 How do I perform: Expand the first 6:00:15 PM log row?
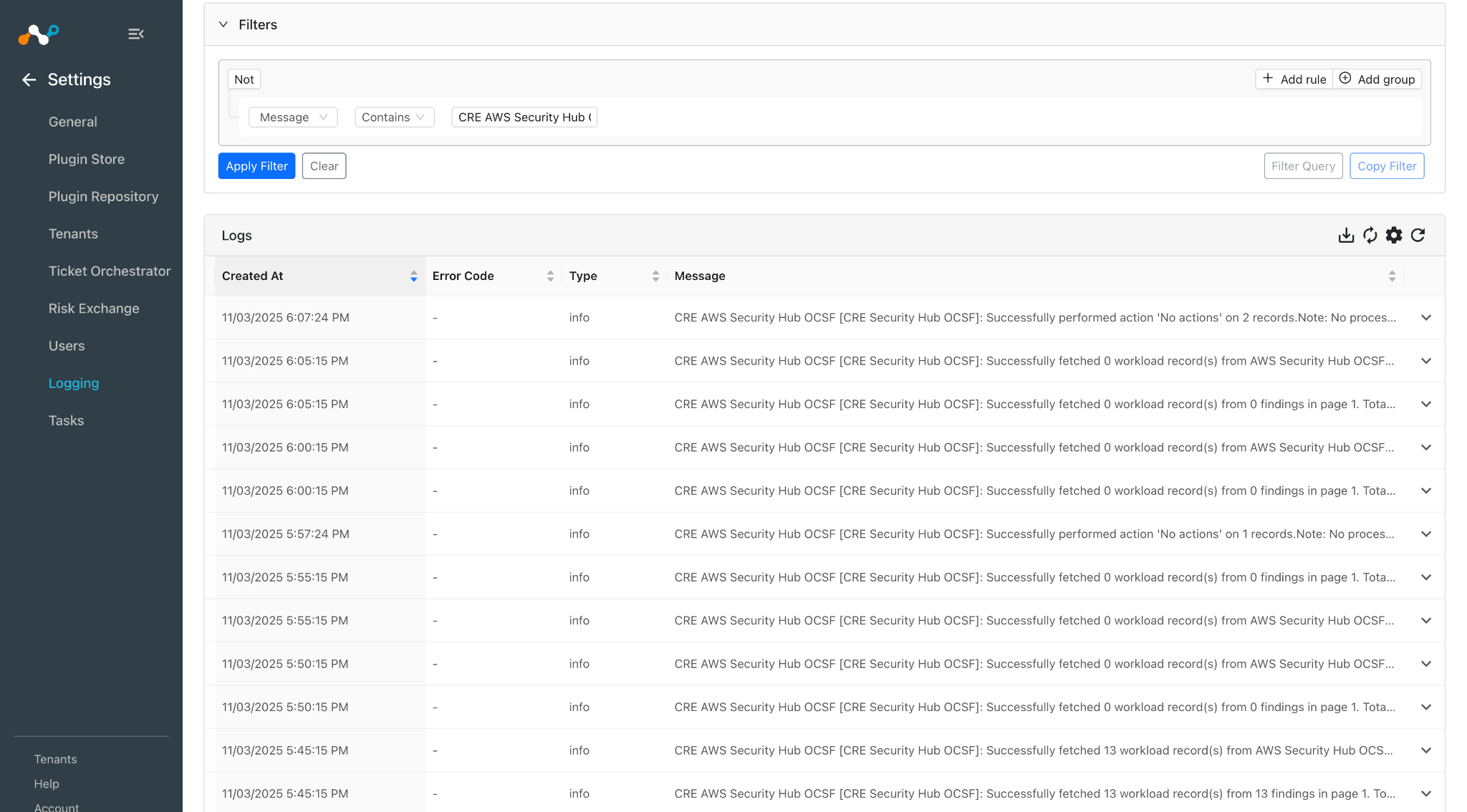(x=1426, y=448)
